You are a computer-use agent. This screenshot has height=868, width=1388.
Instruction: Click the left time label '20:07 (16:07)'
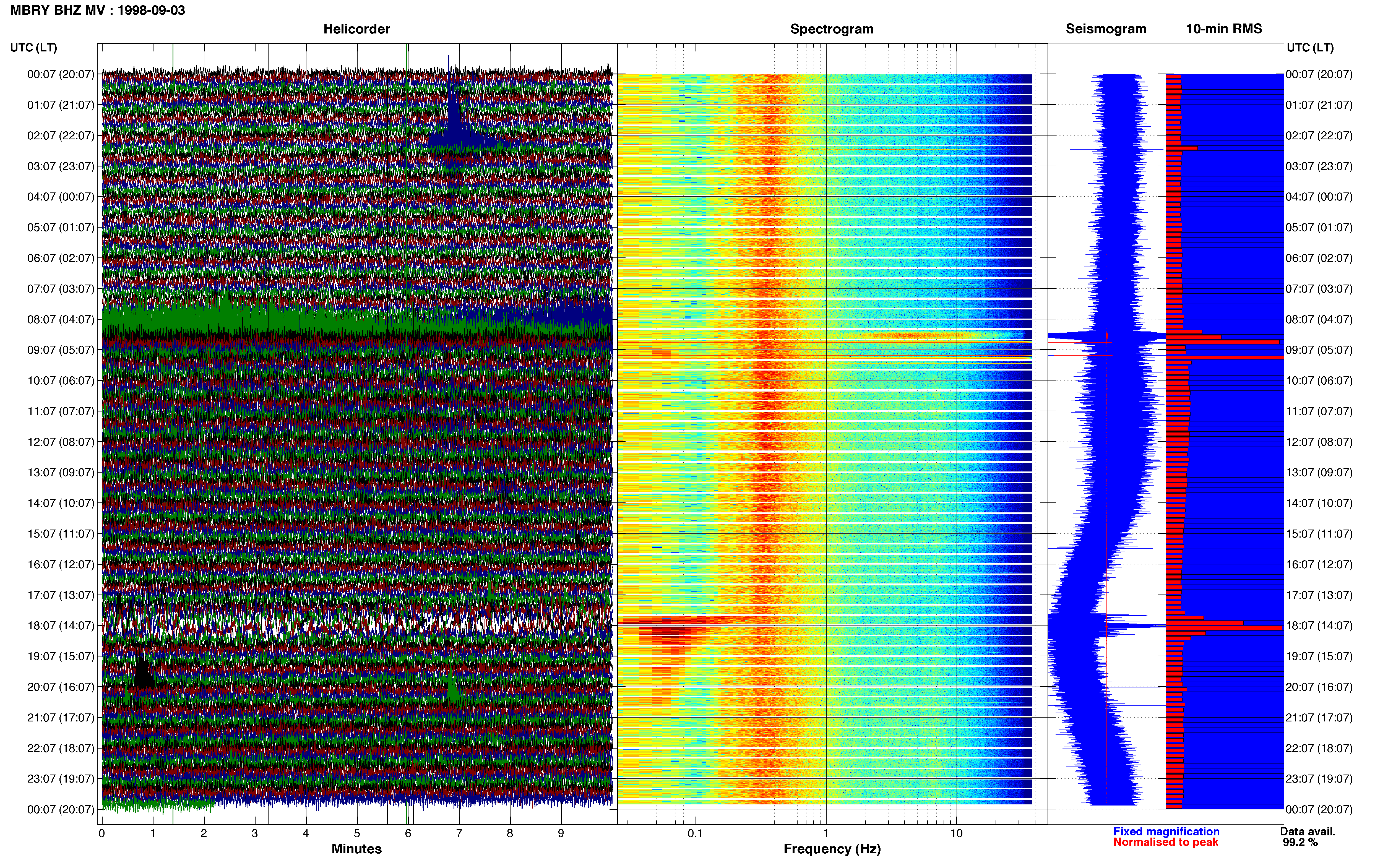click(x=60, y=687)
